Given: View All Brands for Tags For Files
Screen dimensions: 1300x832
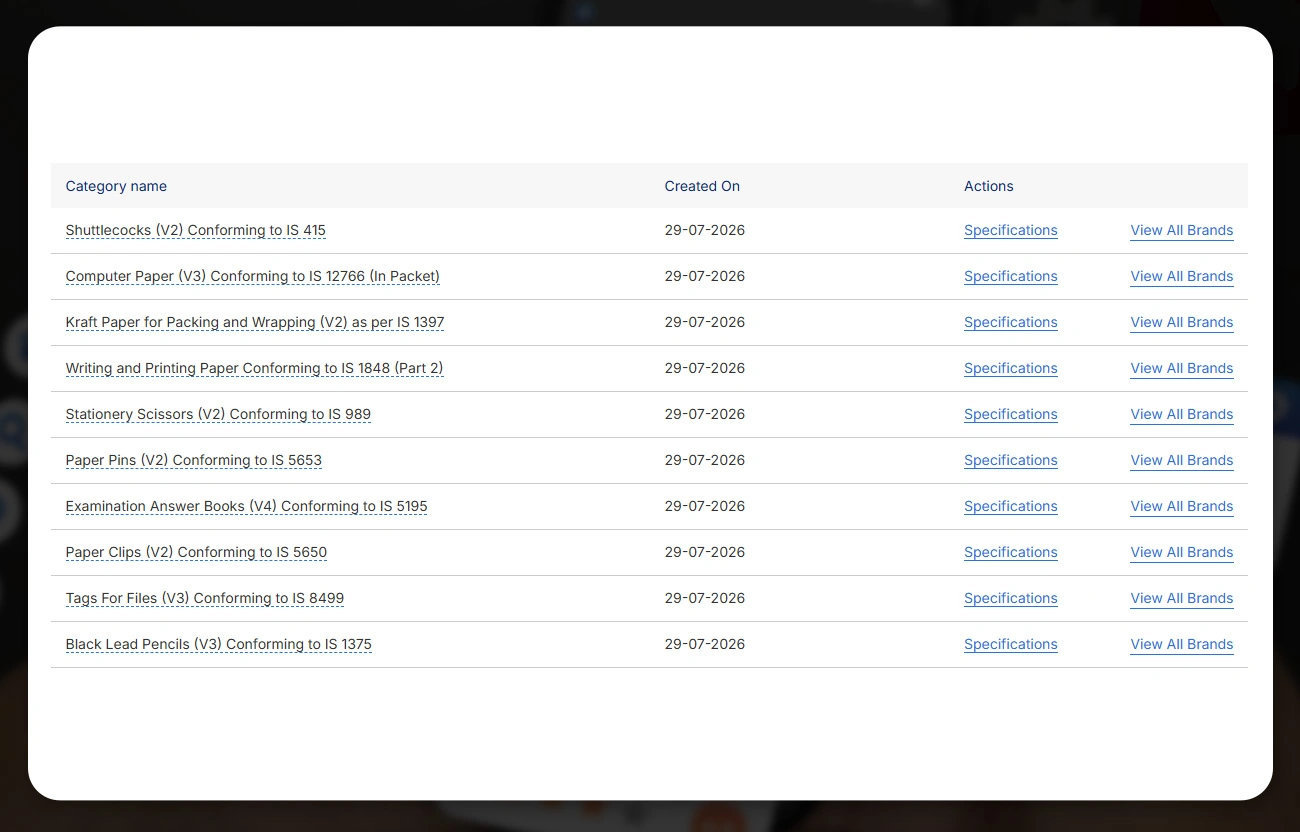Looking at the screenshot, I should 1182,598.
